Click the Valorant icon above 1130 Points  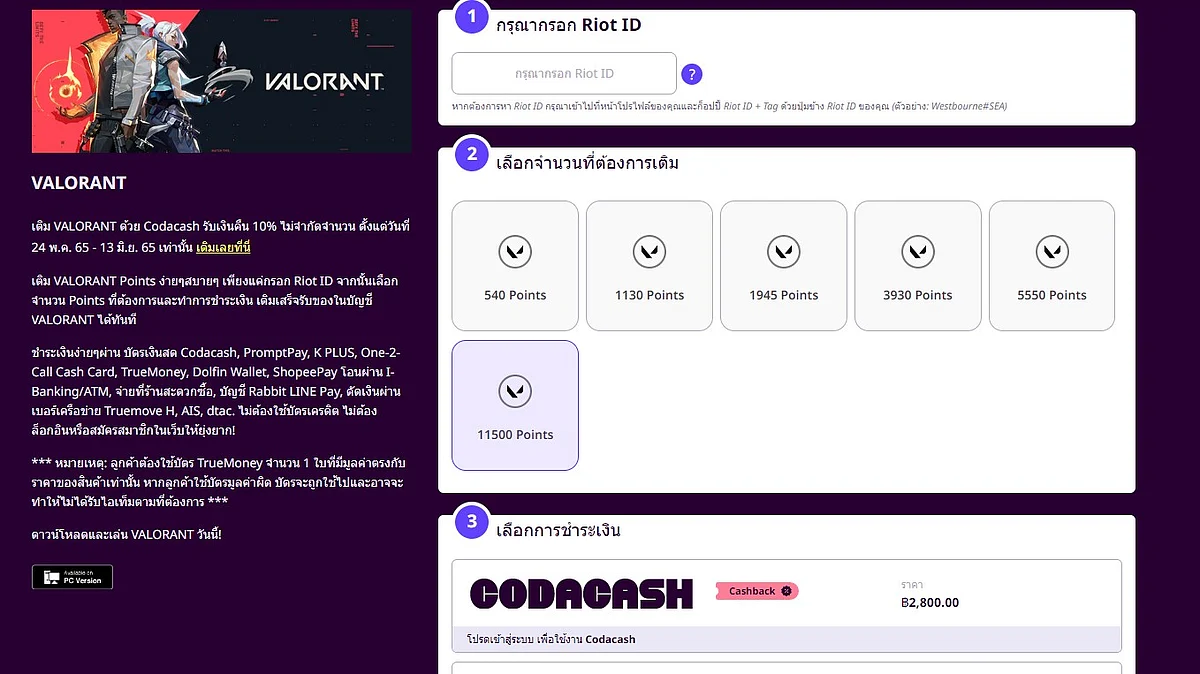click(649, 252)
